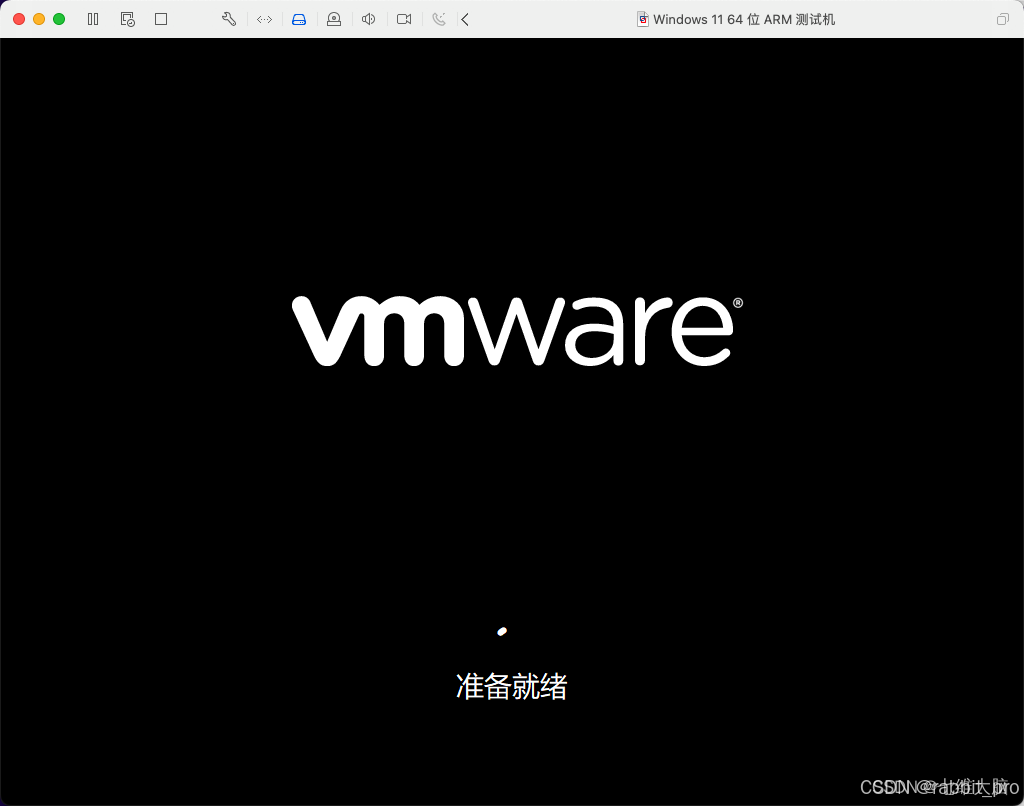Click the Bluetooth/phone device icon
The height and width of the screenshot is (806, 1024).
click(439, 19)
